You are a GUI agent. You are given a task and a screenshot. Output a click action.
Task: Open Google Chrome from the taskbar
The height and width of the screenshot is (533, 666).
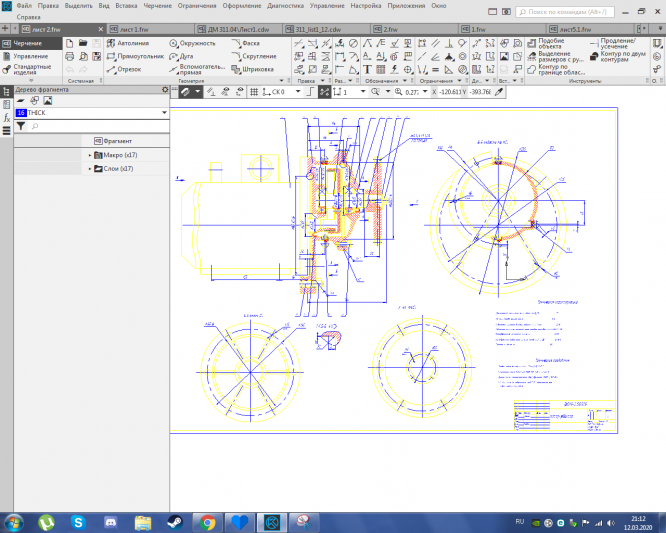[x=206, y=521]
